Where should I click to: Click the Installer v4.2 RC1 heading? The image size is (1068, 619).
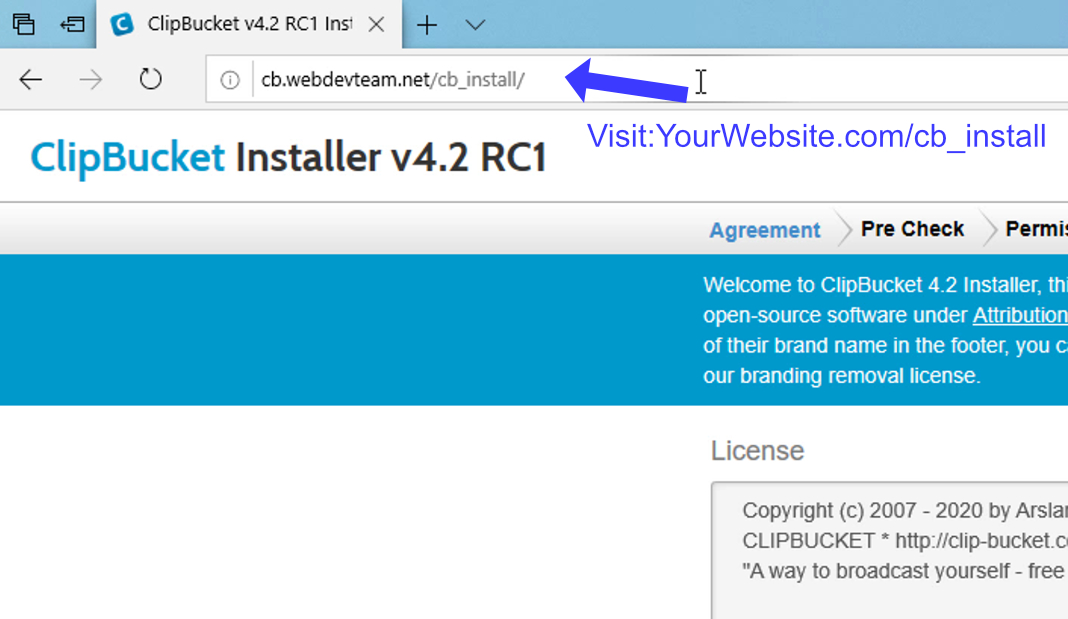(391, 157)
